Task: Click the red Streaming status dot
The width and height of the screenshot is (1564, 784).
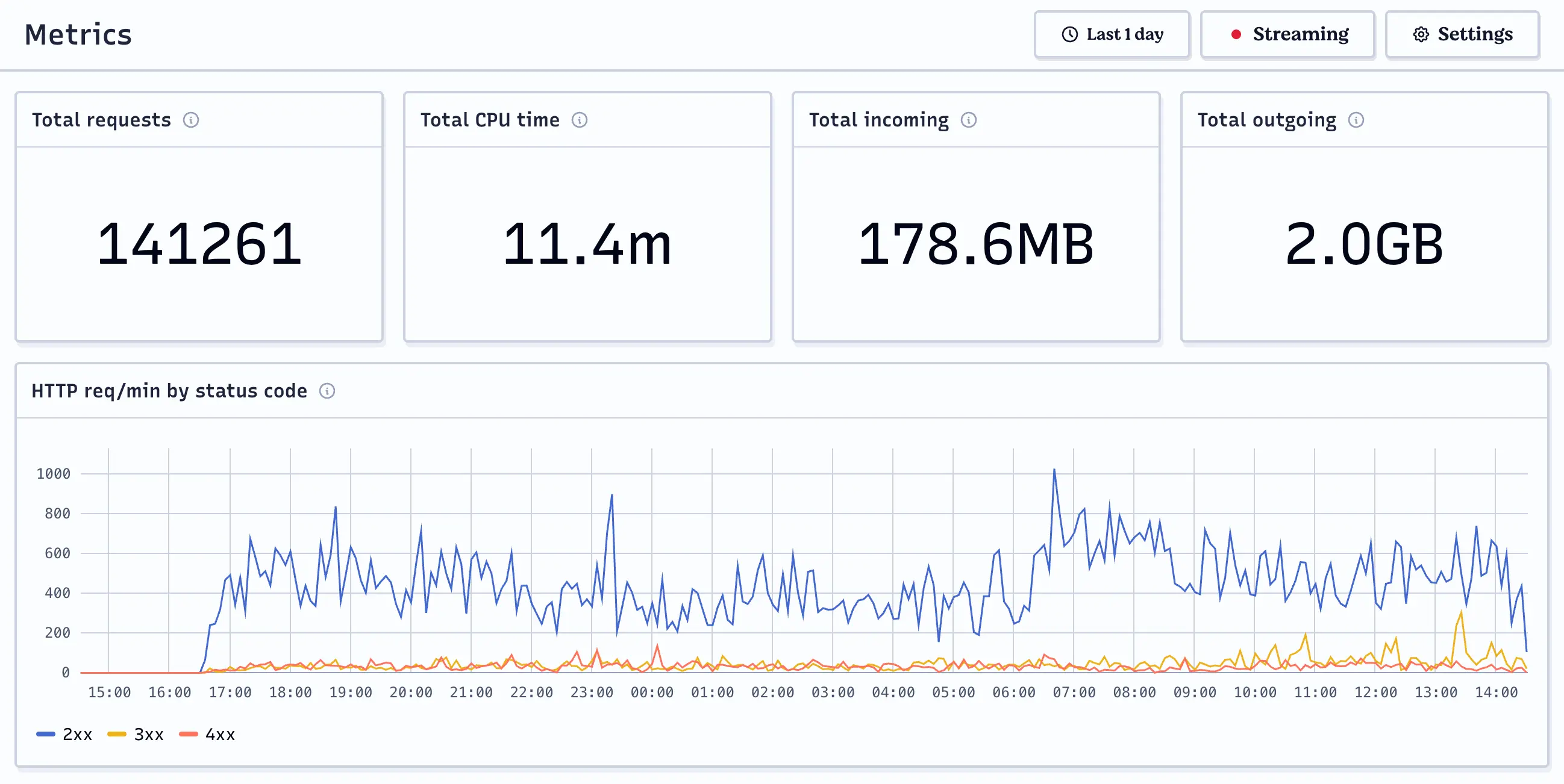Action: (1237, 34)
